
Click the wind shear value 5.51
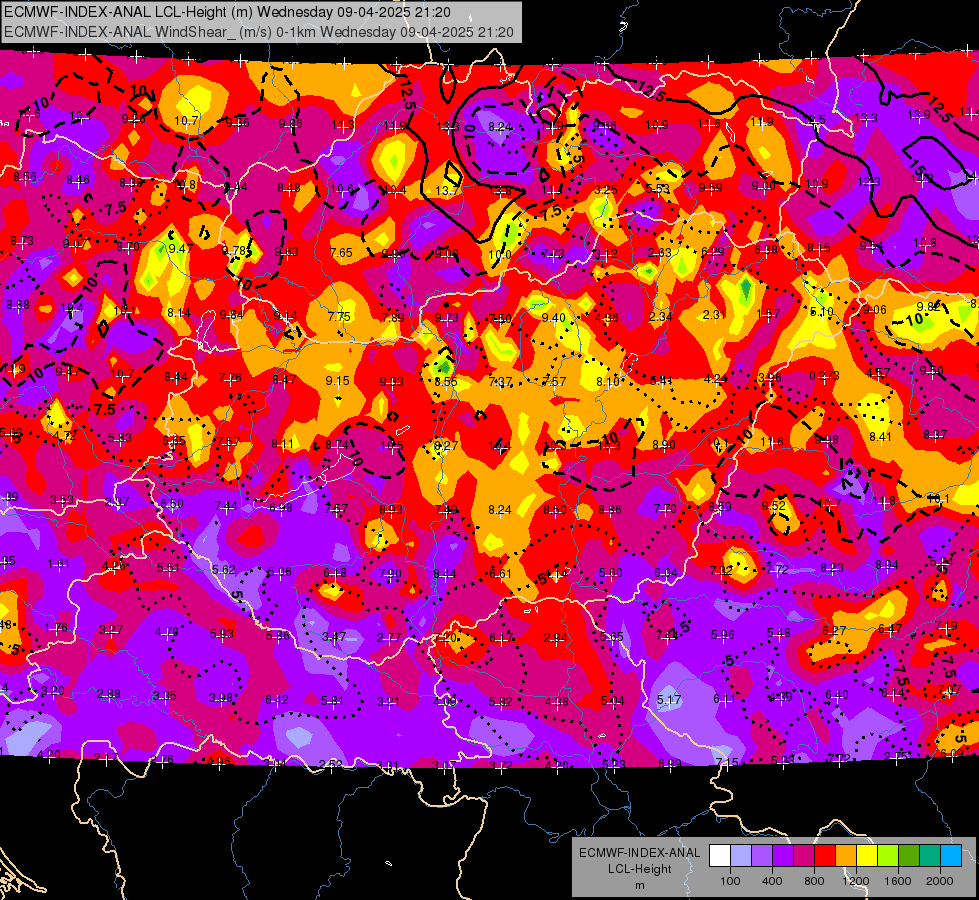(x=169, y=568)
